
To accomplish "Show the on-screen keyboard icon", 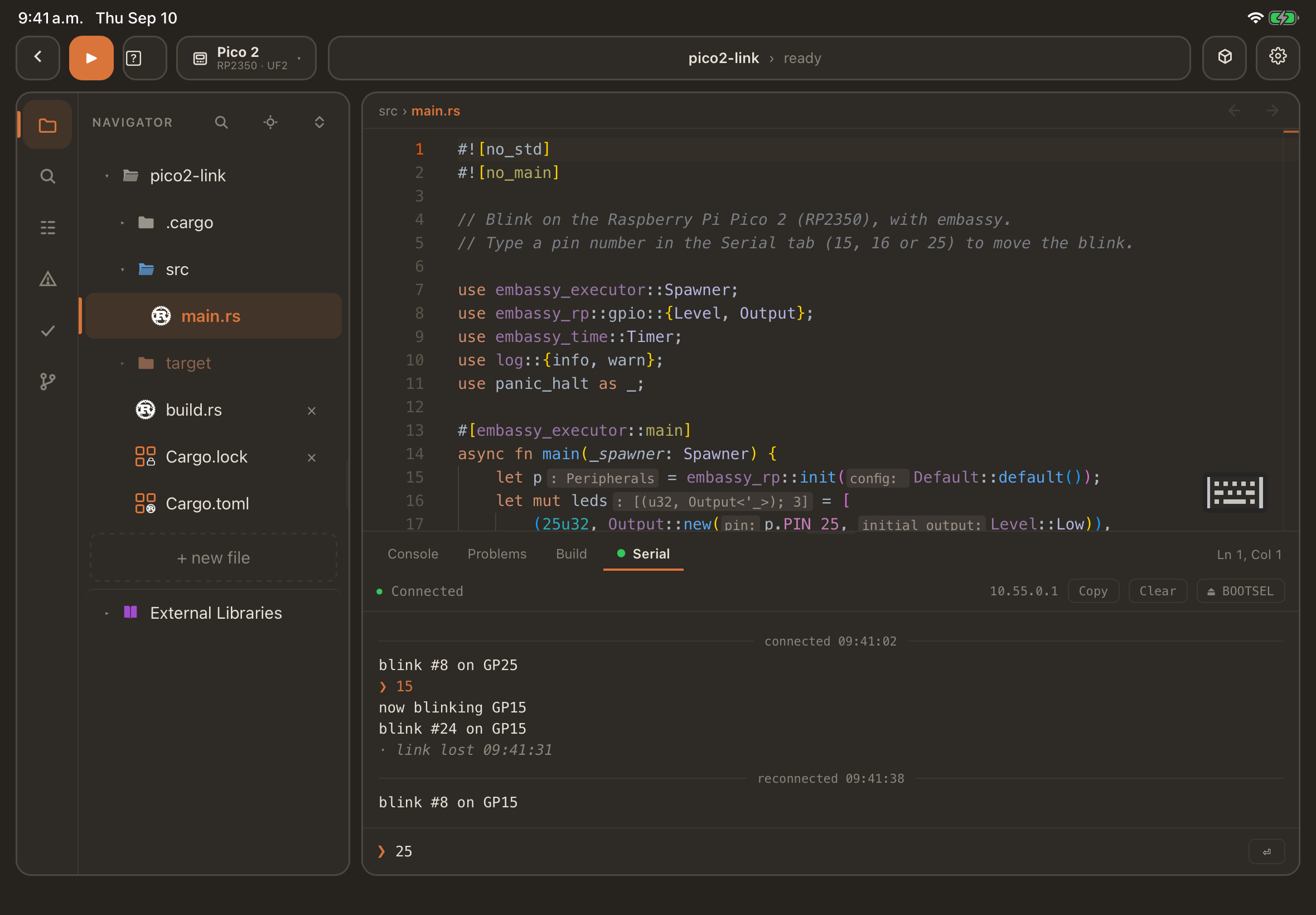I will coord(1235,492).
